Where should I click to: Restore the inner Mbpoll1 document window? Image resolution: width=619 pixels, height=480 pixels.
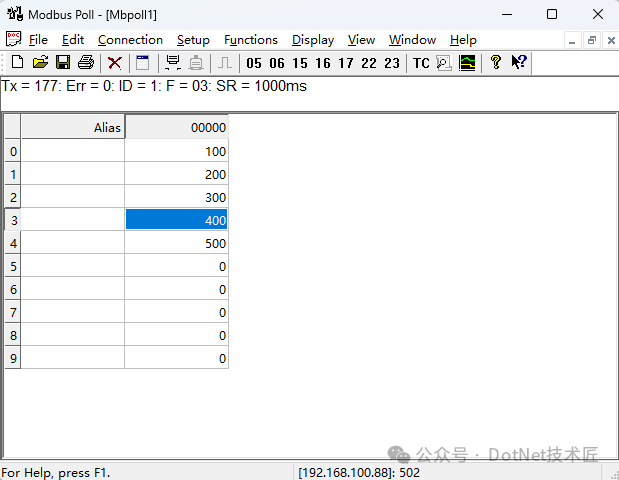coord(591,40)
